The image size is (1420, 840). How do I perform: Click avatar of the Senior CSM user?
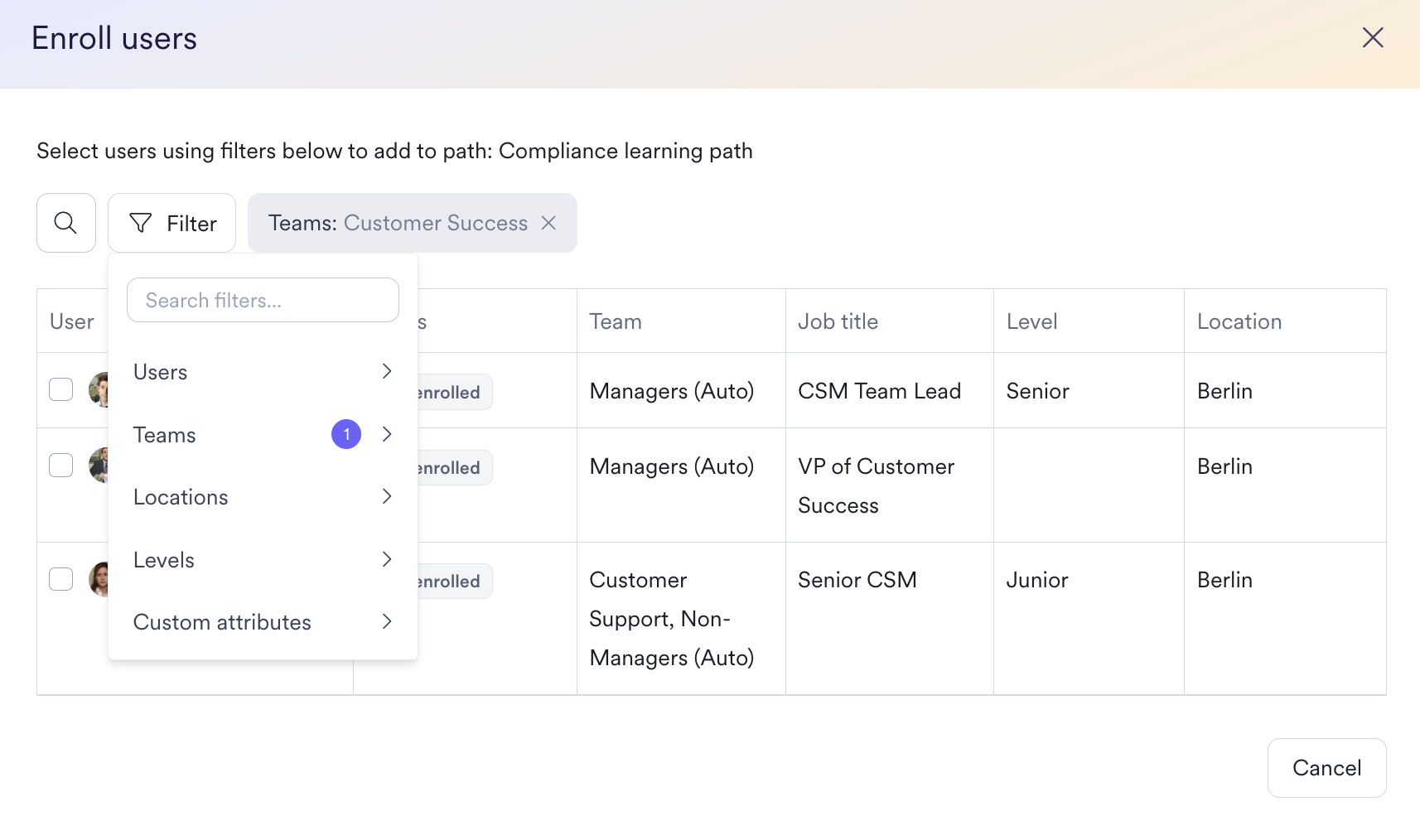click(99, 579)
